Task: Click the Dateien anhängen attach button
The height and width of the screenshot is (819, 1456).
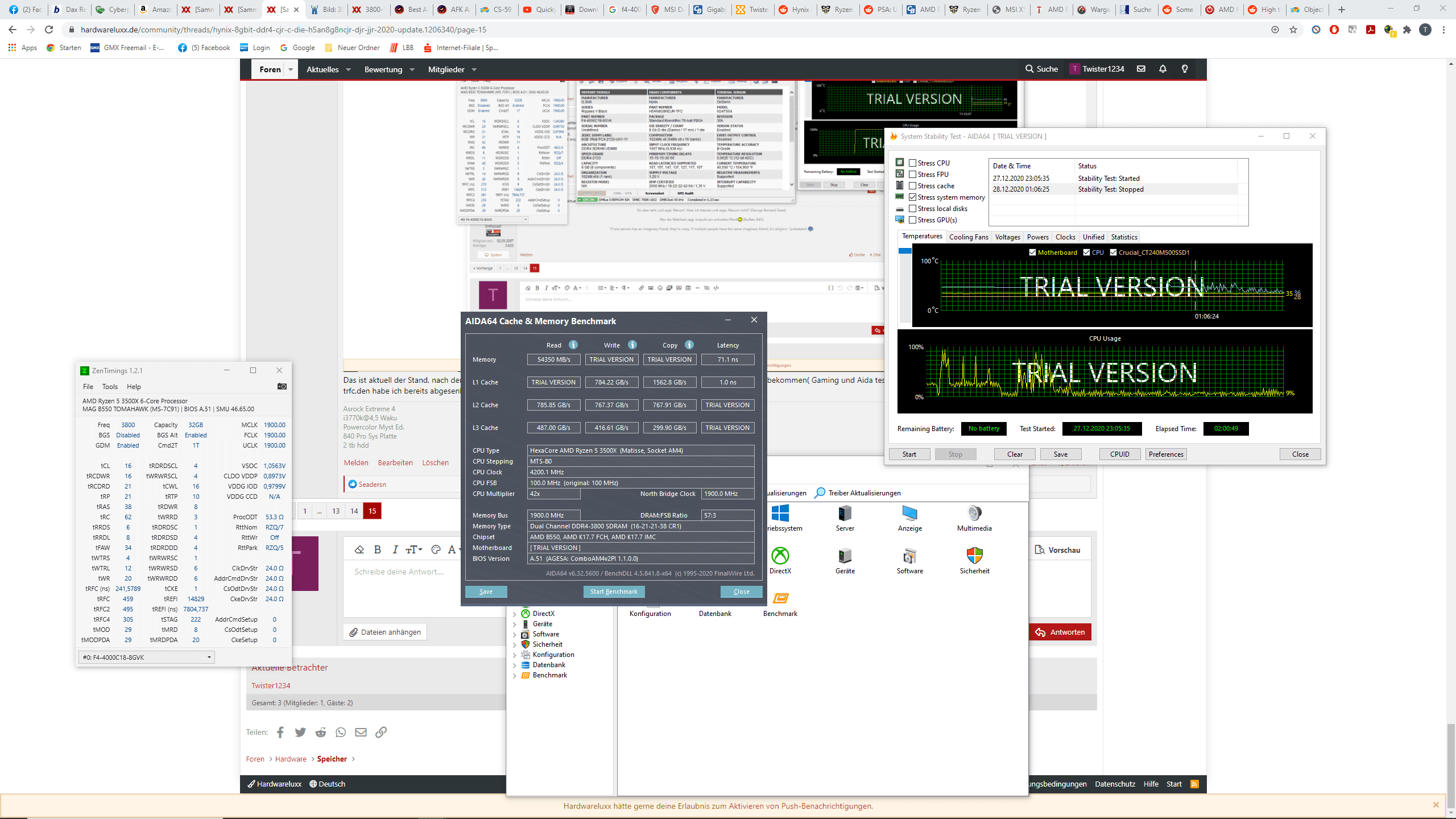Action: coord(385,632)
